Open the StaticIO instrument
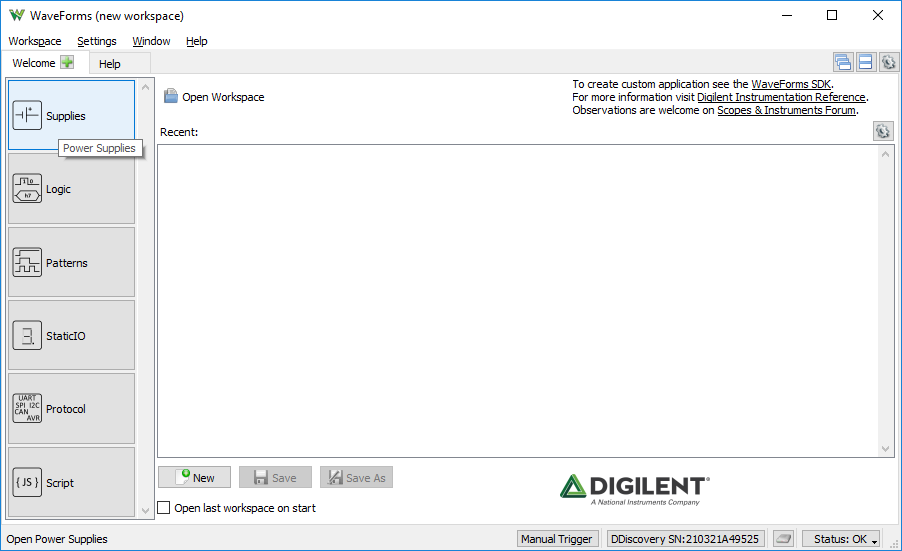Image resolution: width=902 pixels, height=551 pixels. [71, 335]
